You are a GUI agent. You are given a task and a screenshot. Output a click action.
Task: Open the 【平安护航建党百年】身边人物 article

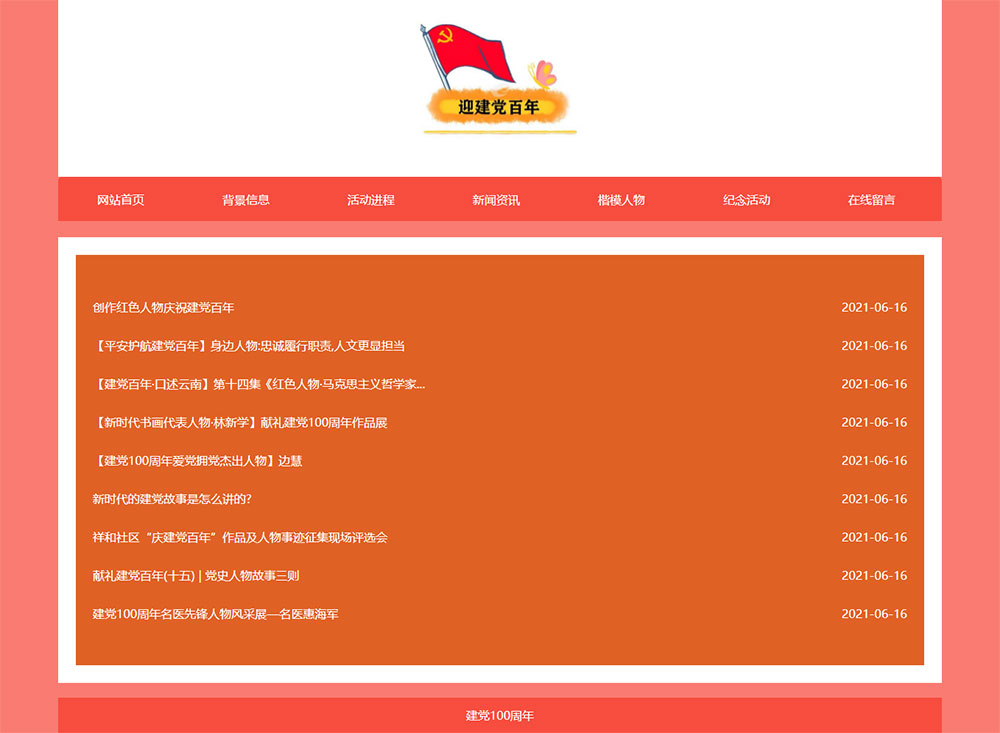point(249,346)
